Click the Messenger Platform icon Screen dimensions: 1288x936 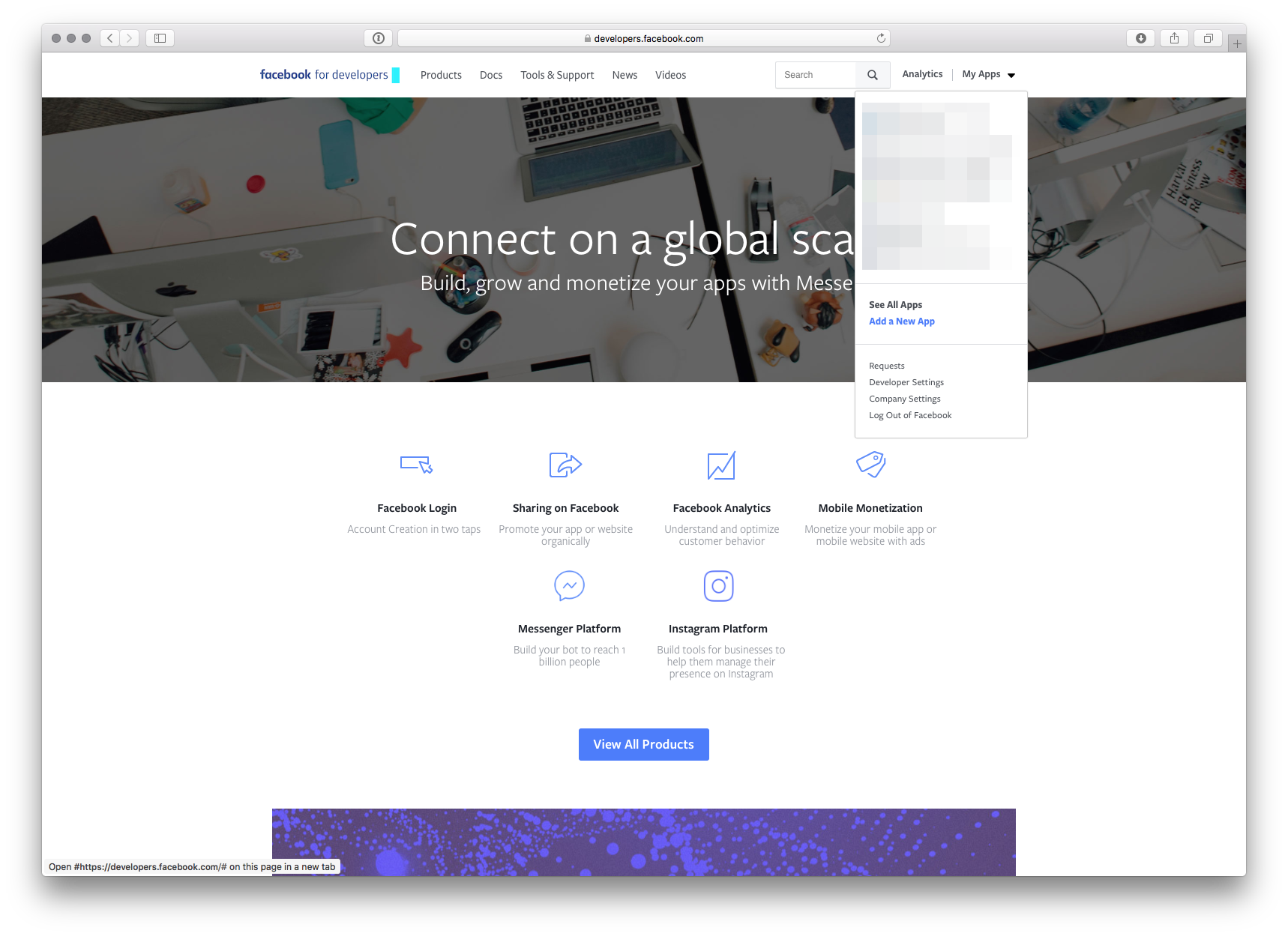570,585
